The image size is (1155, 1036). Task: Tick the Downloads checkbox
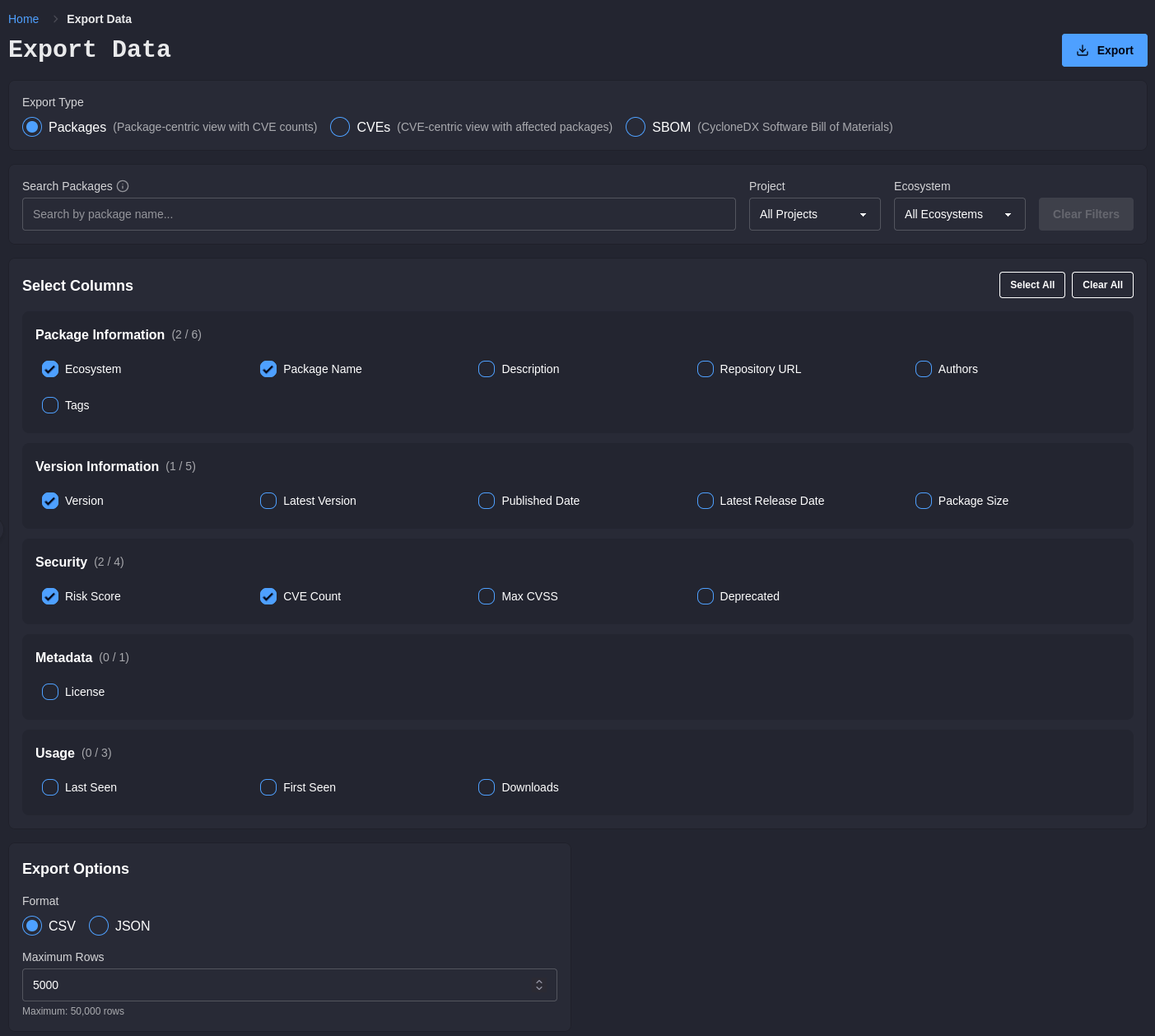(487, 787)
